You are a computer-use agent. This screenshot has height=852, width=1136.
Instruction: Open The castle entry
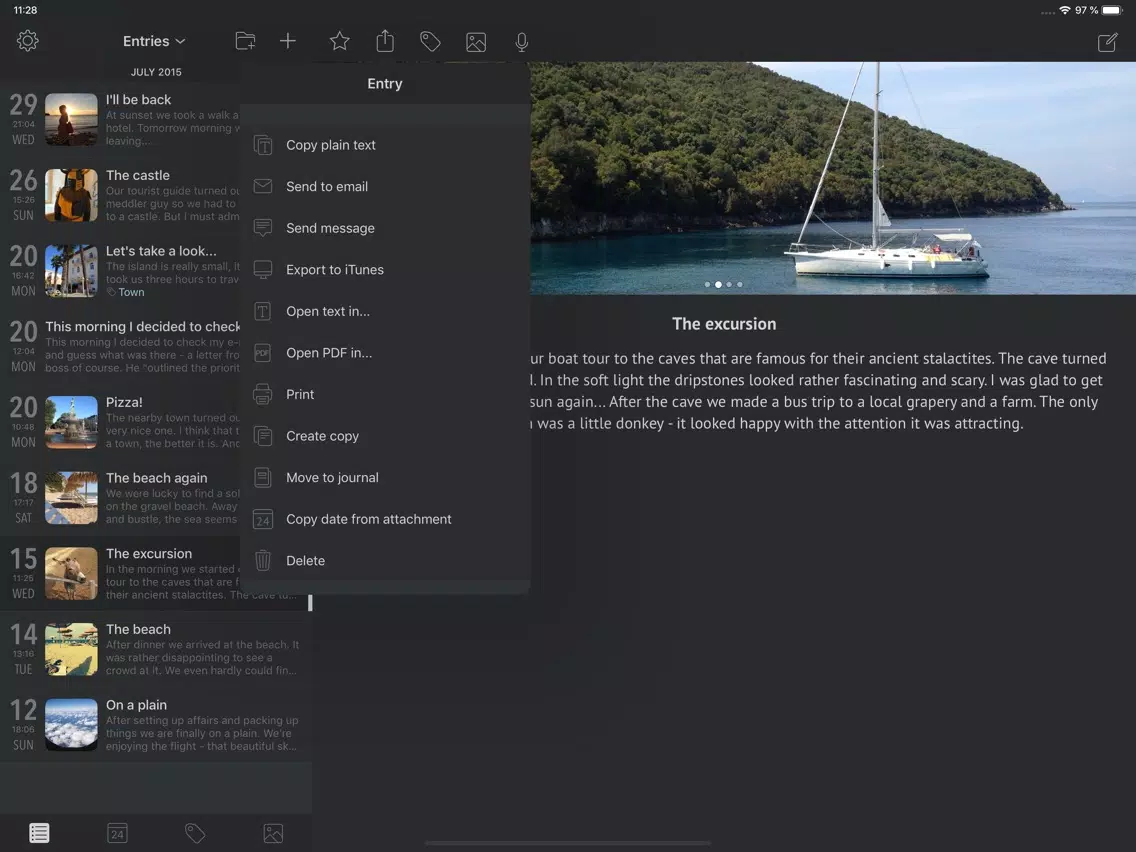coord(120,196)
